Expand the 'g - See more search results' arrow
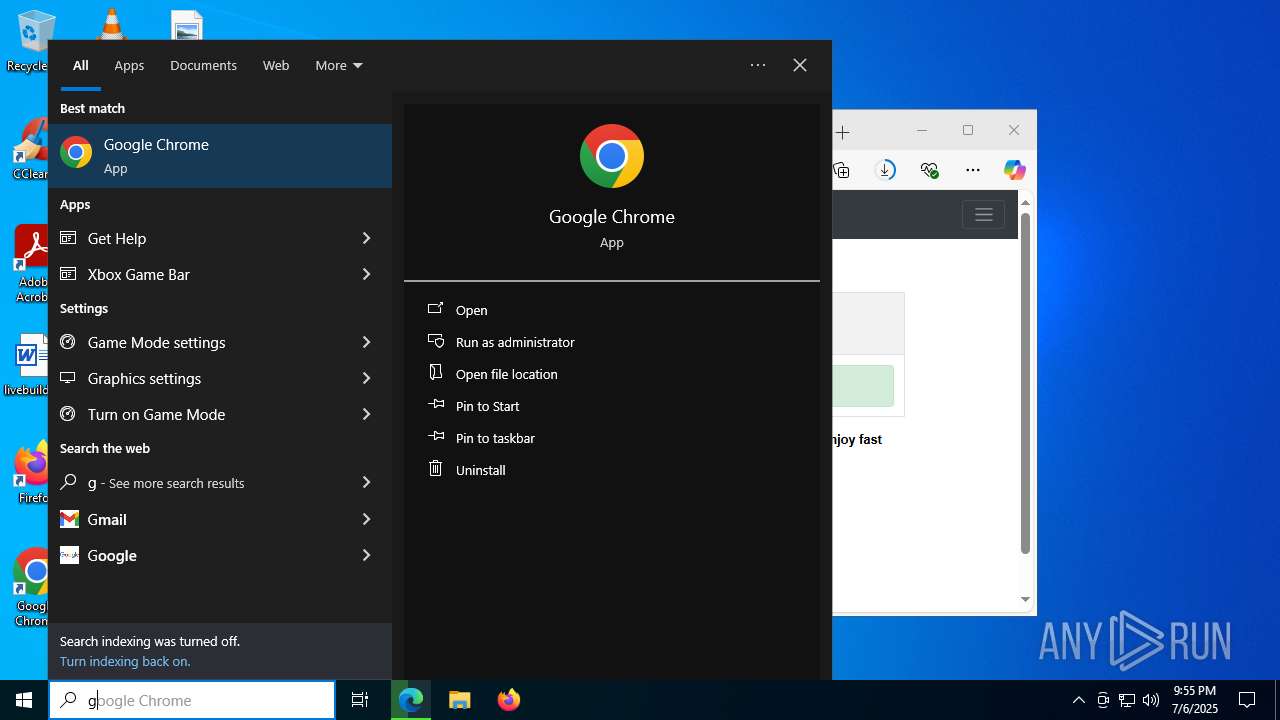 [x=366, y=482]
